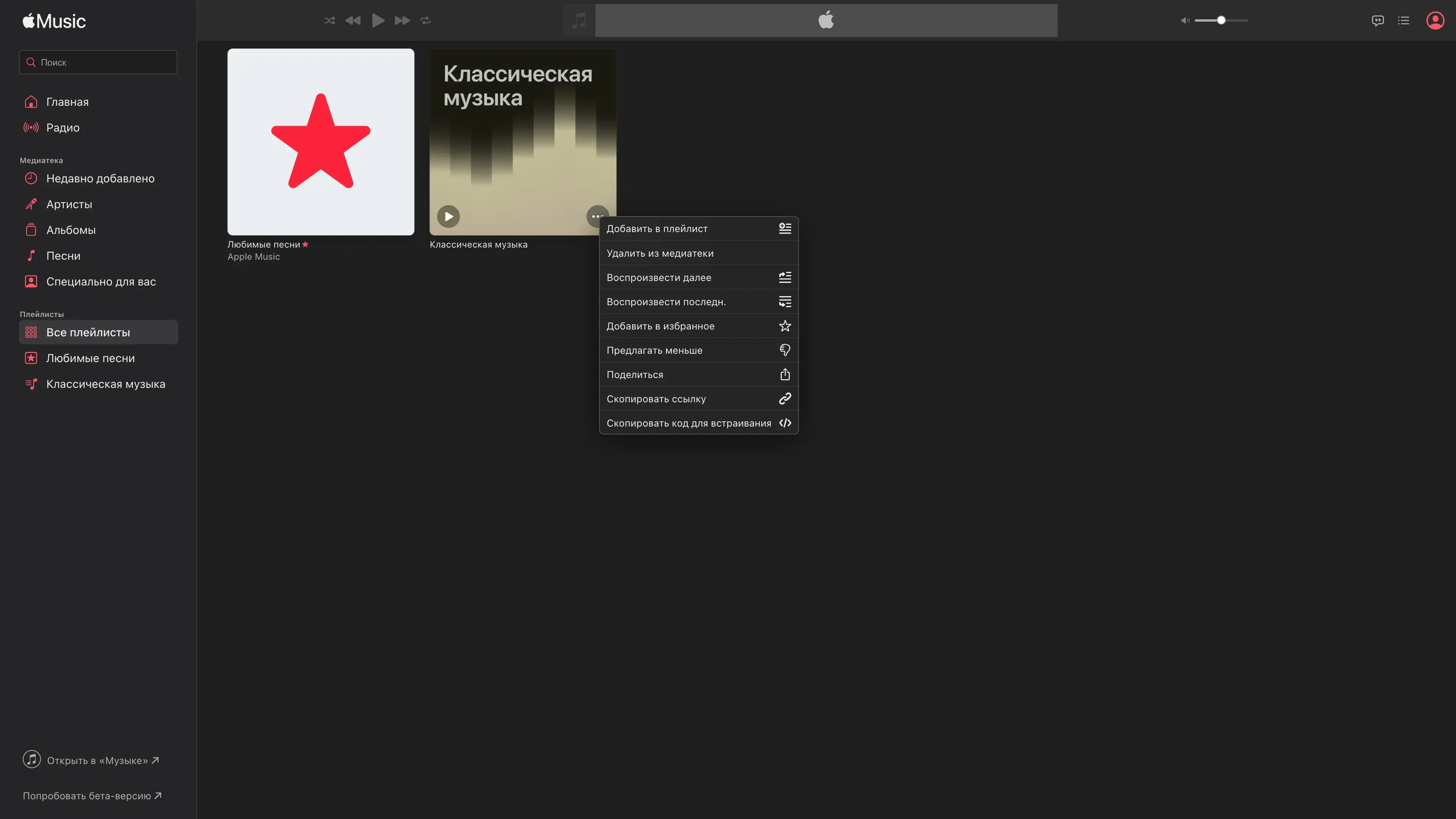Open the Открыть в «Музыке» link

point(97,760)
